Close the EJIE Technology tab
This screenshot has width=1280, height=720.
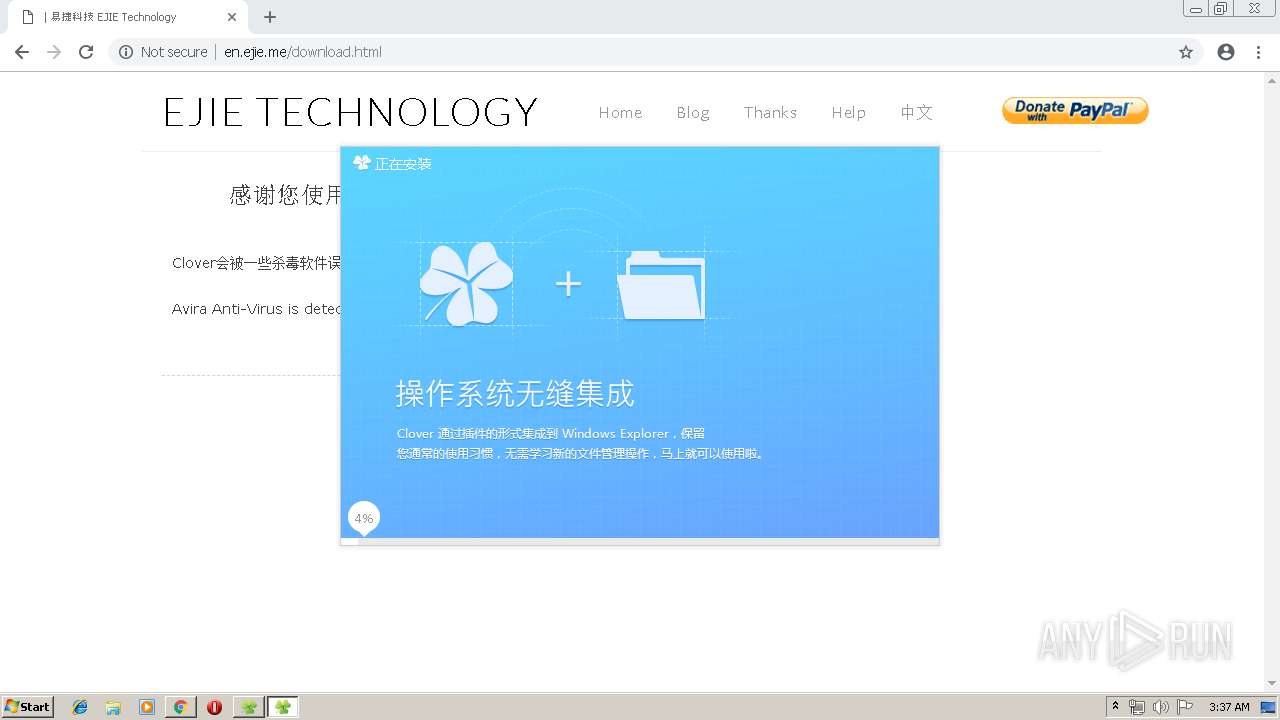232,17
